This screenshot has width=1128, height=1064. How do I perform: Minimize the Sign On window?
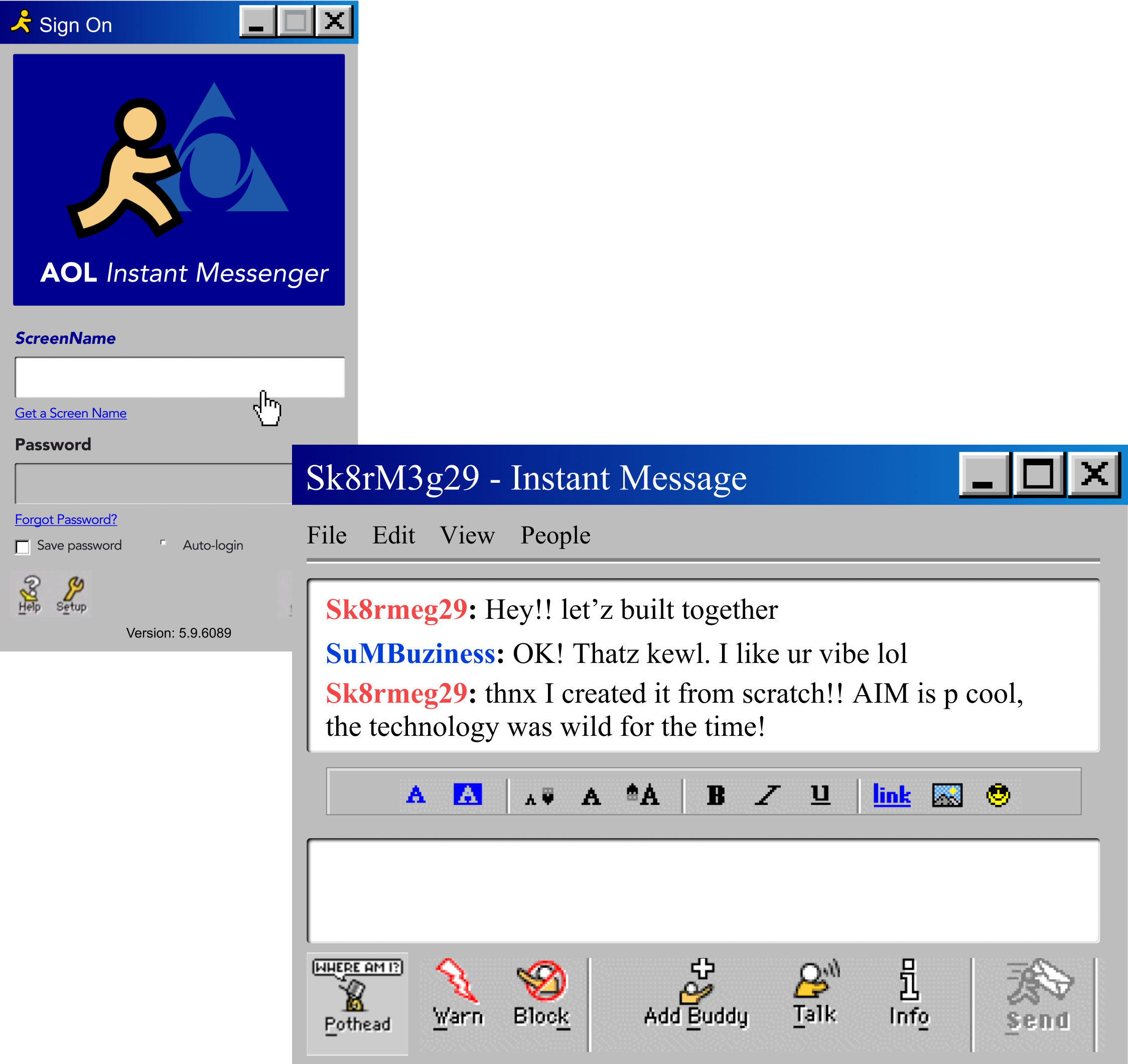pyautogui.click(x=257, y=22)
